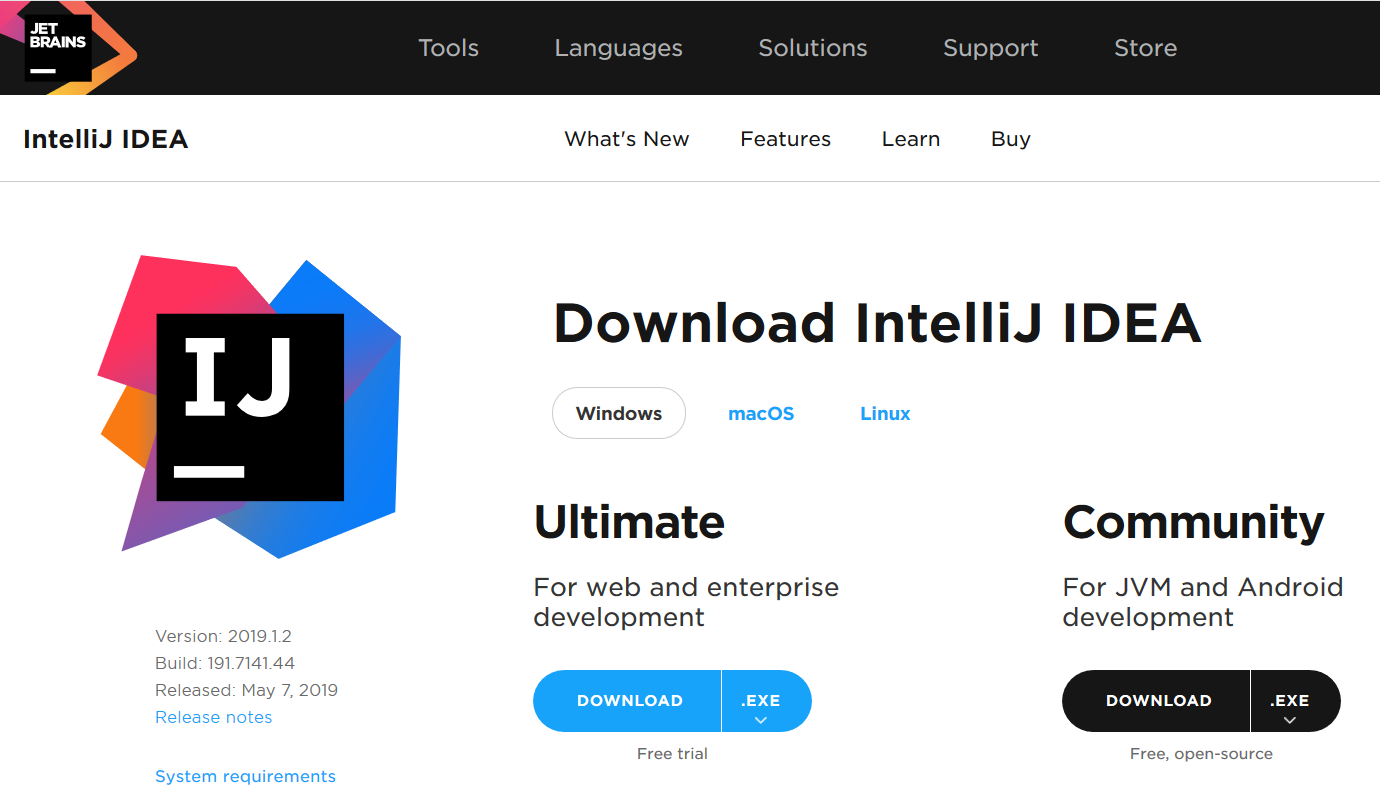1380x790 pixels.
Task: Open the Release notes link
Action: click(213, 717)
